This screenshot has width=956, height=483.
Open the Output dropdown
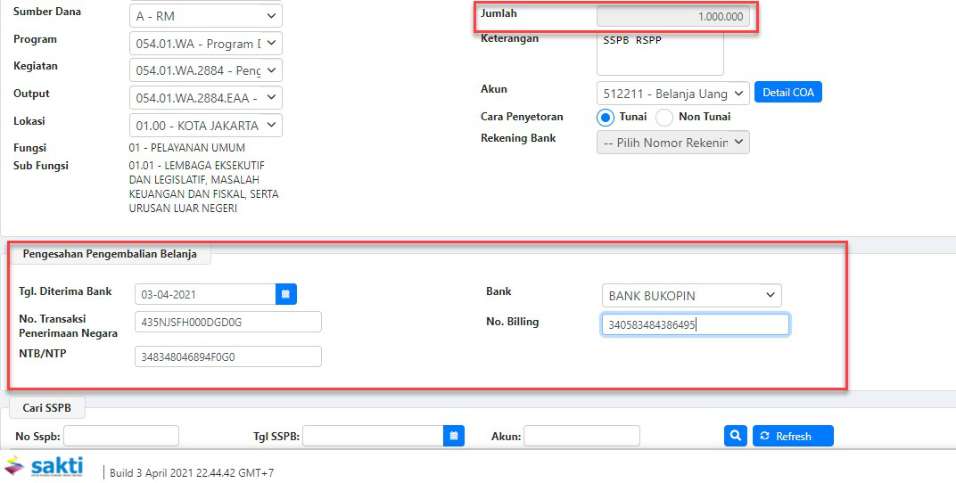[206, 98]
